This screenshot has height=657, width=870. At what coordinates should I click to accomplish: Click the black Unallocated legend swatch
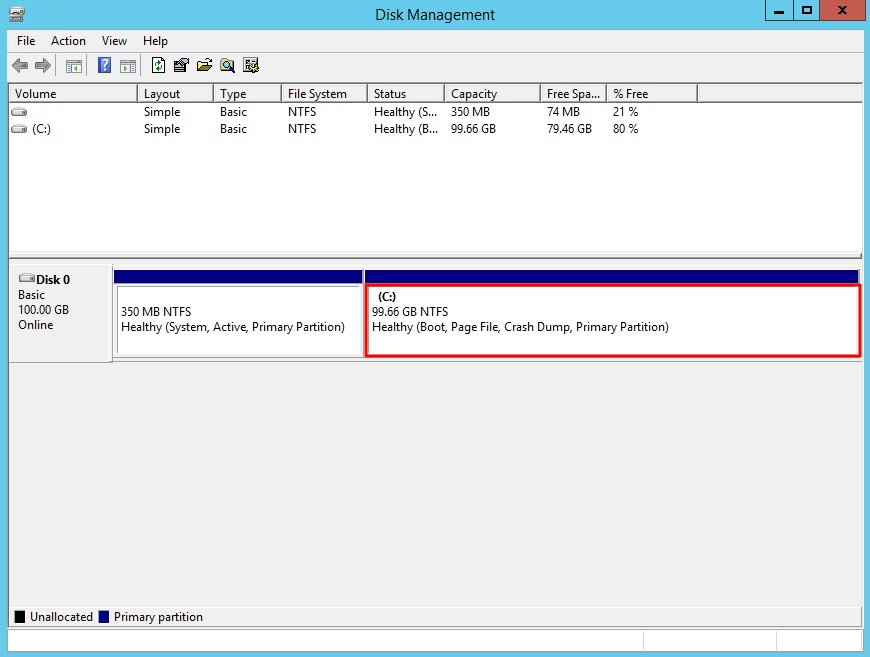click(x=20, y=617)
